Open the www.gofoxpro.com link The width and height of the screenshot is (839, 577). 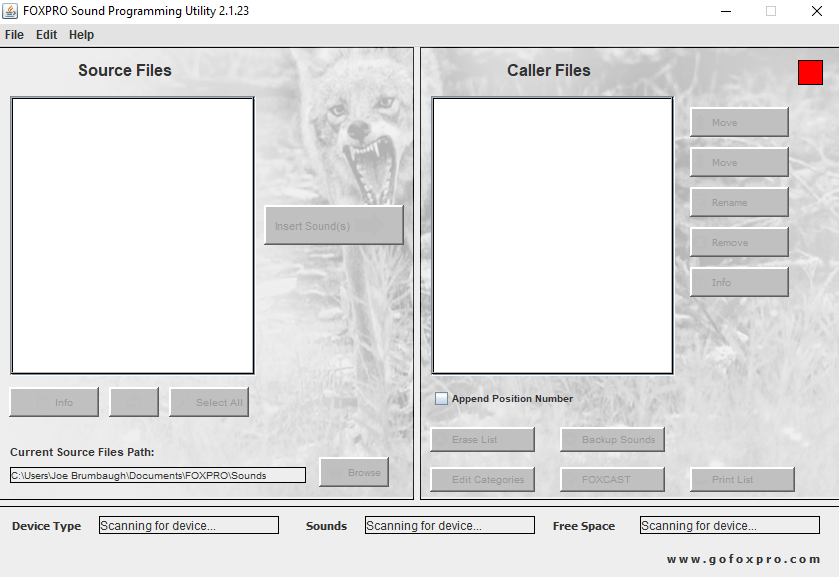click(743, 559)
